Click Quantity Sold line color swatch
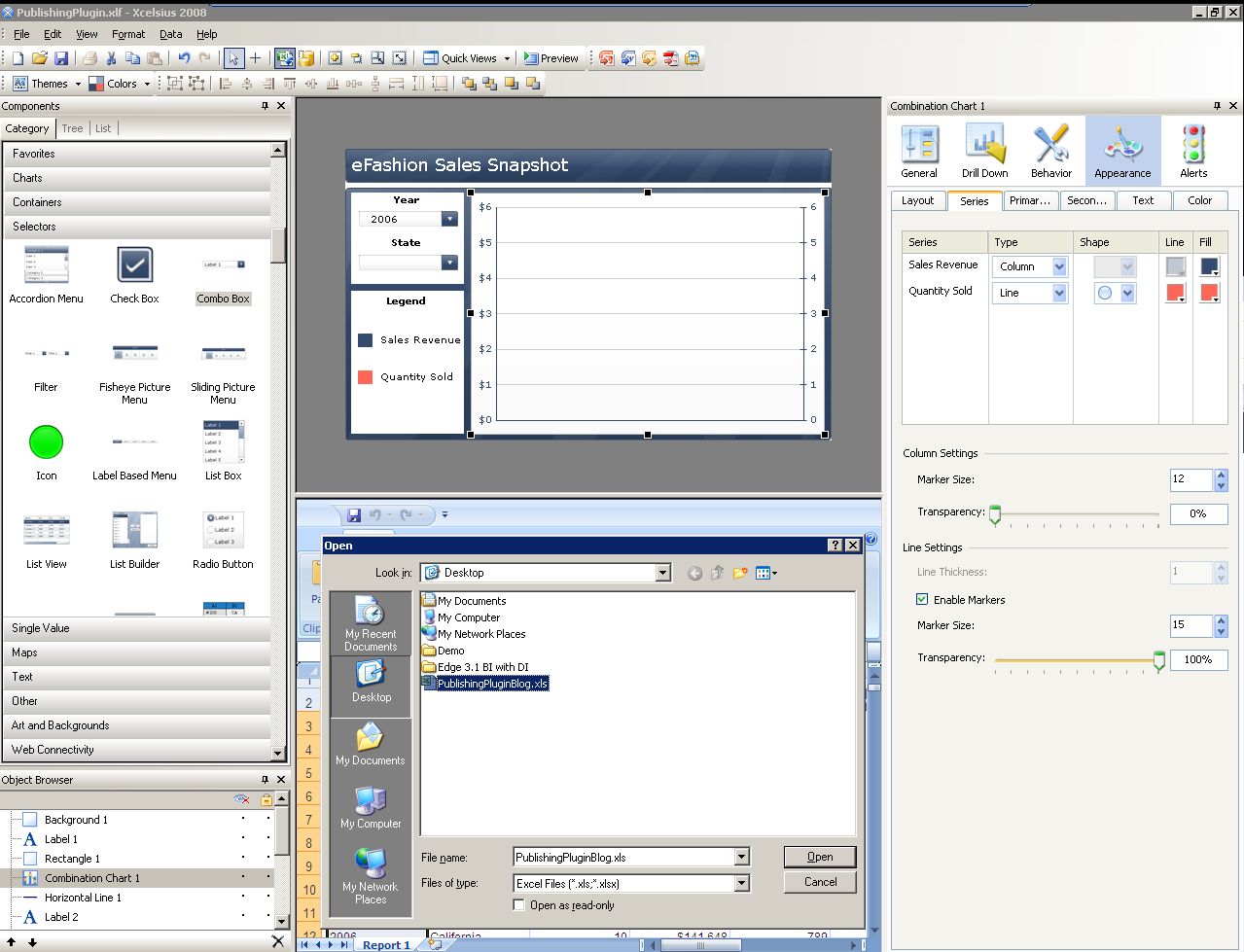This screenshot has height=952, width=1244. (1175, 293)
